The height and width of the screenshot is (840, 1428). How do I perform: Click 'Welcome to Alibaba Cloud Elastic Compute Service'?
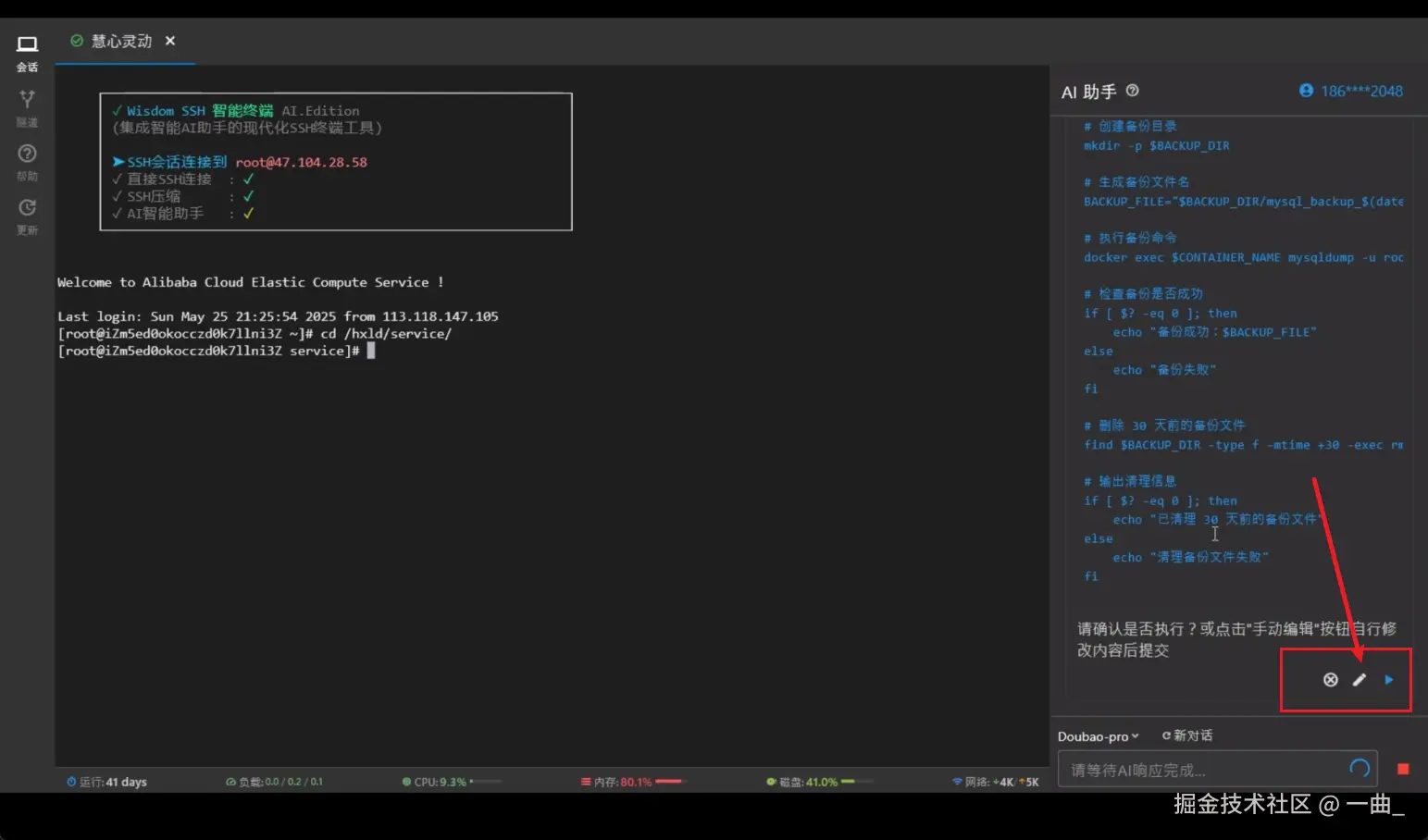250,282
